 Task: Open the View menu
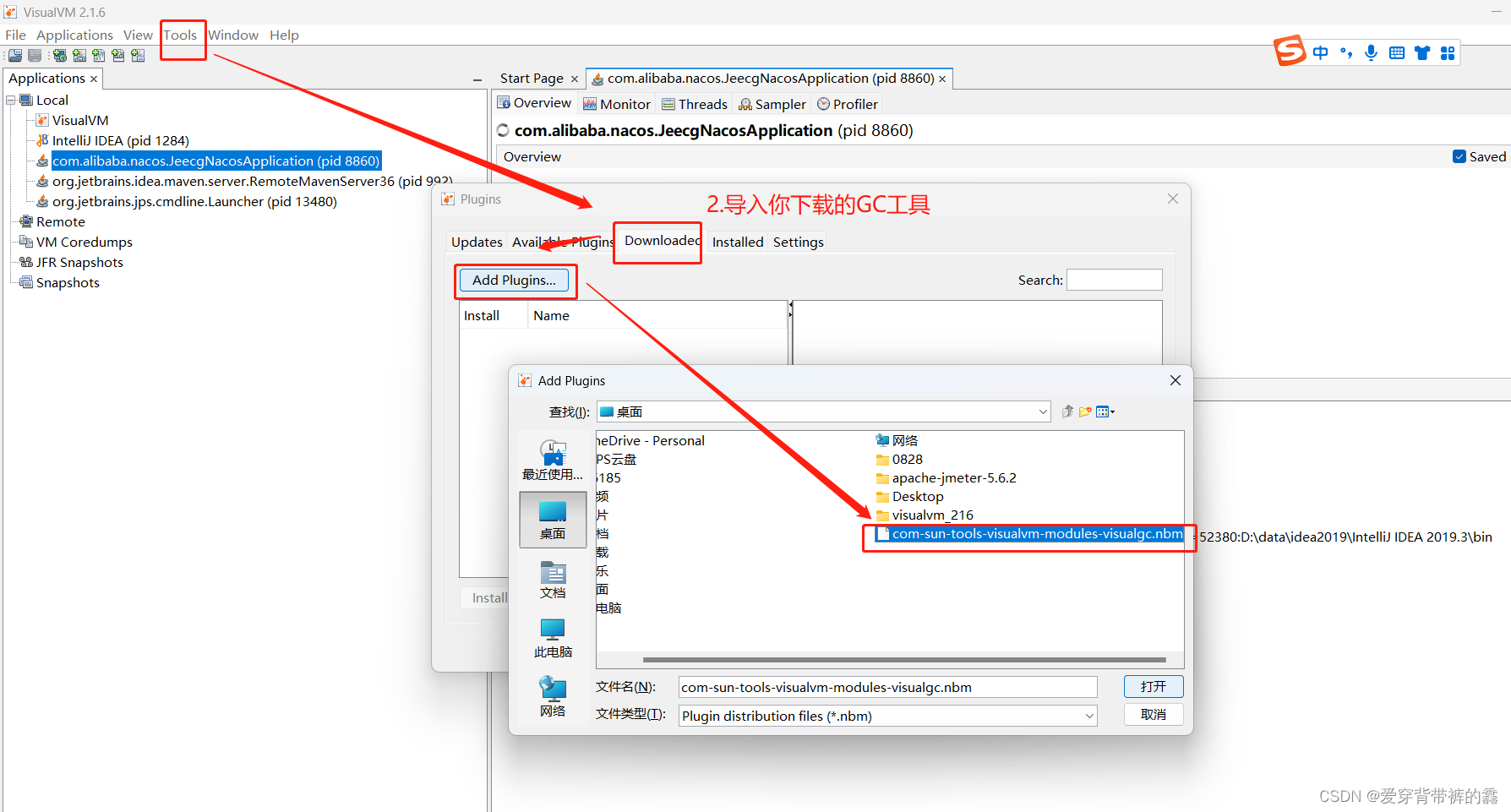click(138, 35)
